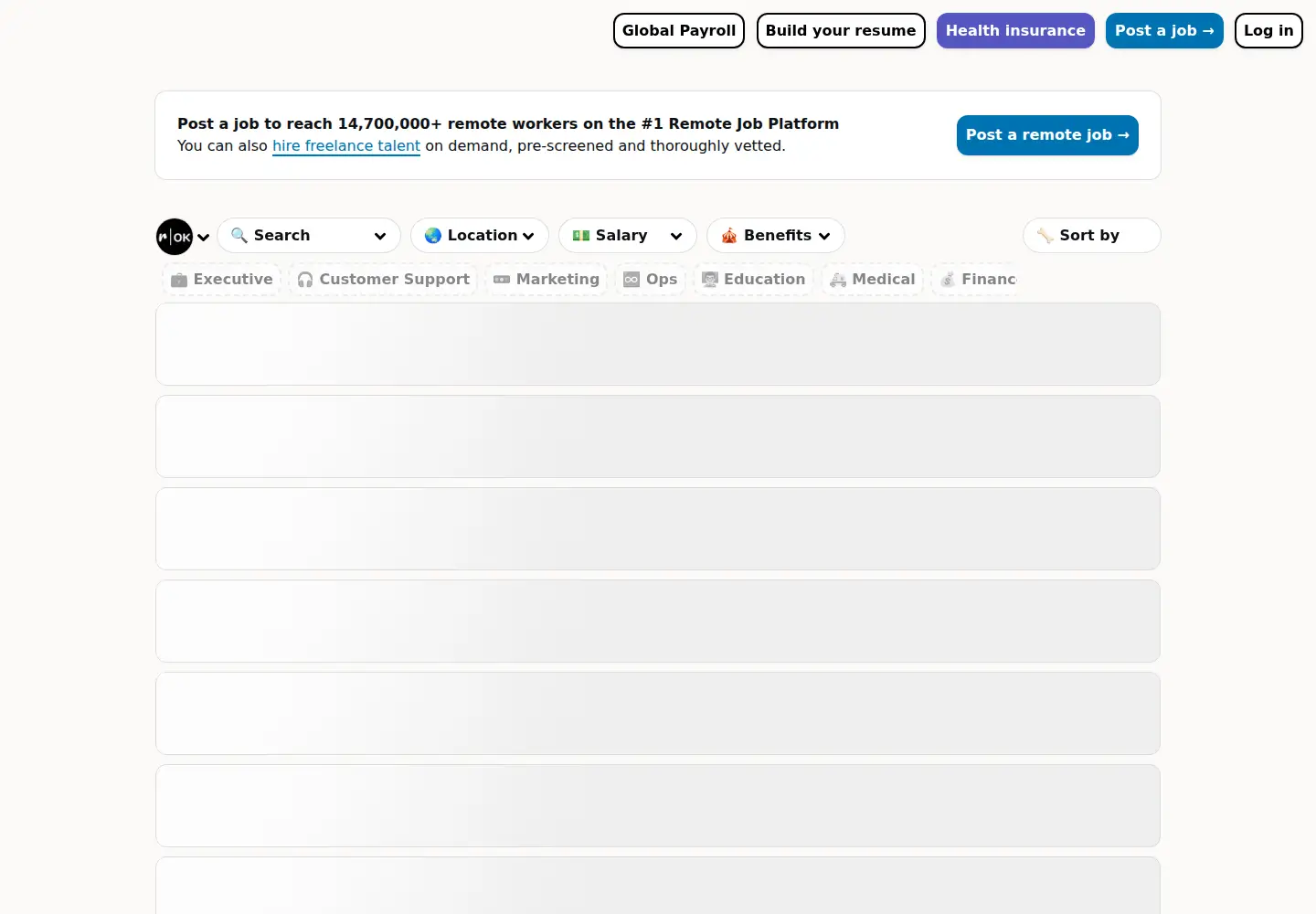
Task: Click the Search input field
Action: pyautogui.click(x=309, y=235)
